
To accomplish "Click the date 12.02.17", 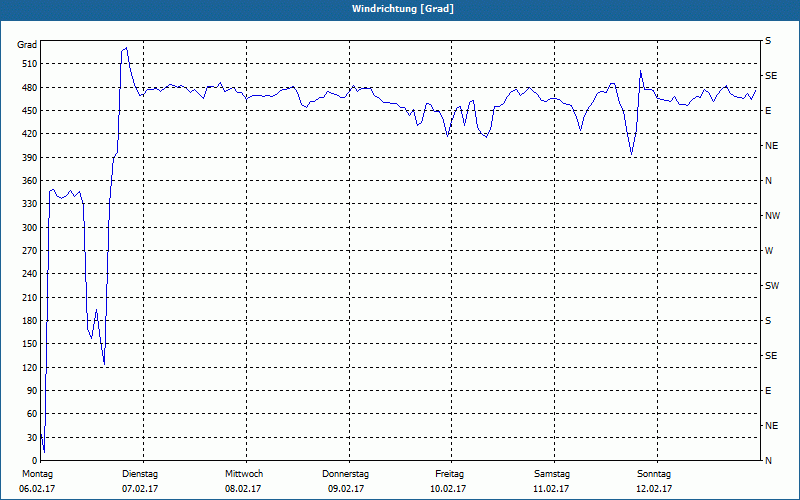I will coord(654,489).
